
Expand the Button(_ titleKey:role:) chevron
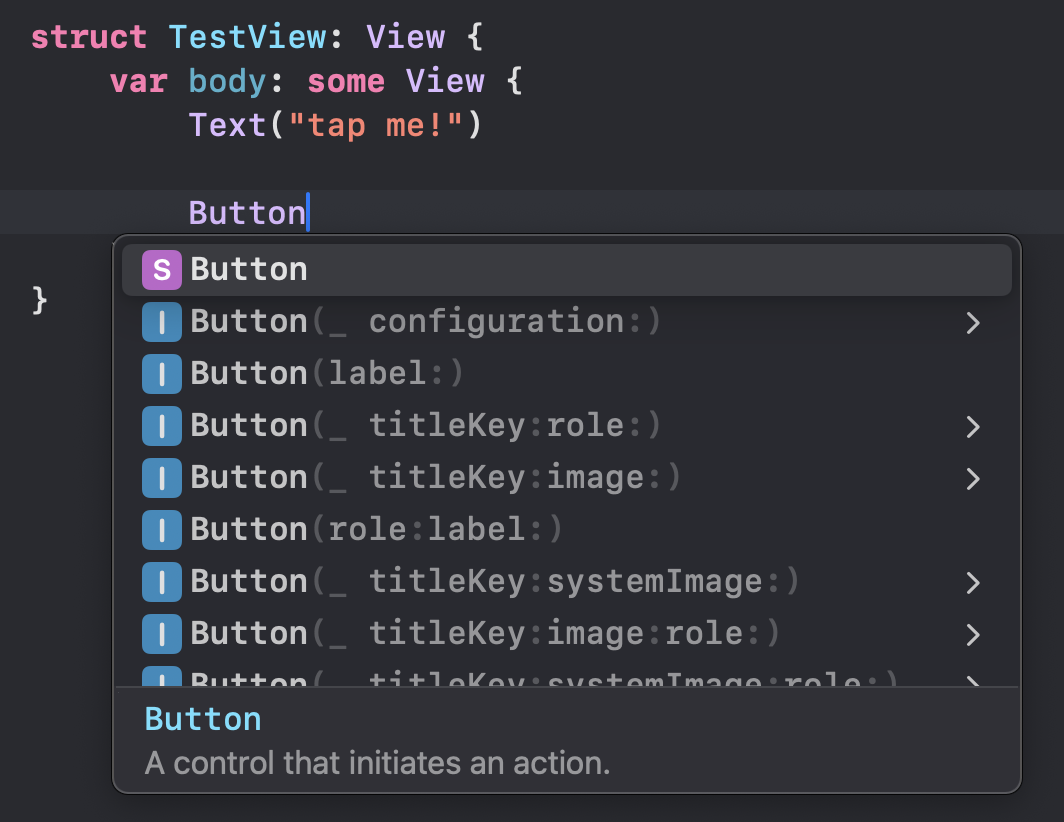[x=972, y=426]
